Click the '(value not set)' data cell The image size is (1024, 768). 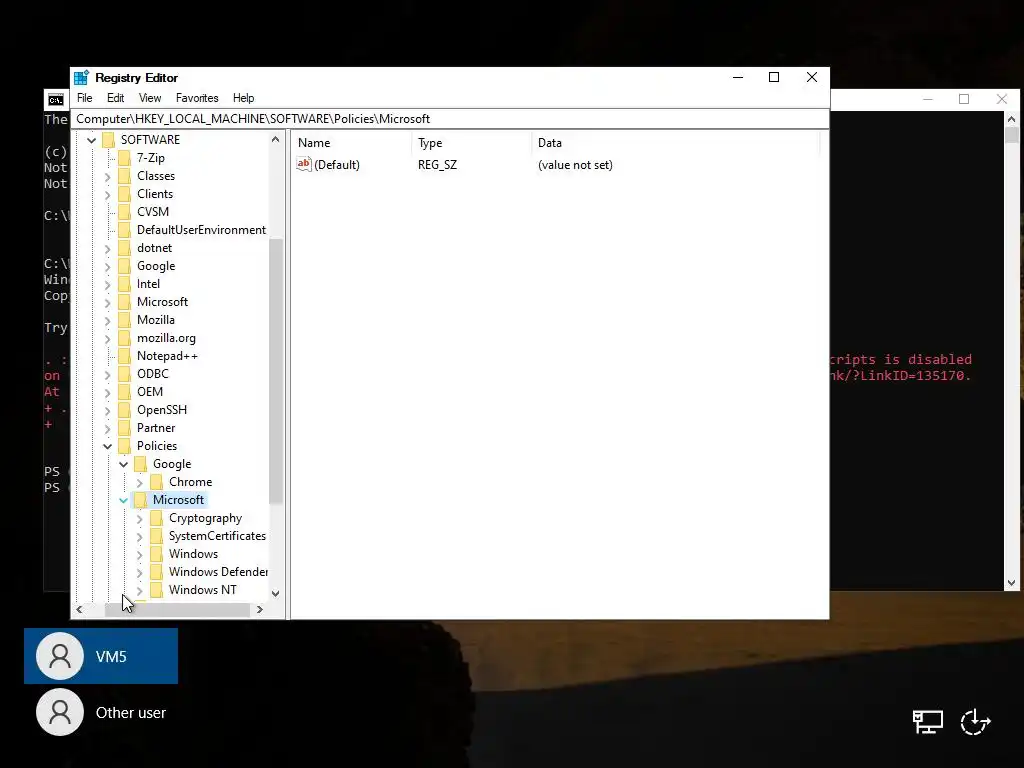tap(575, 165)
